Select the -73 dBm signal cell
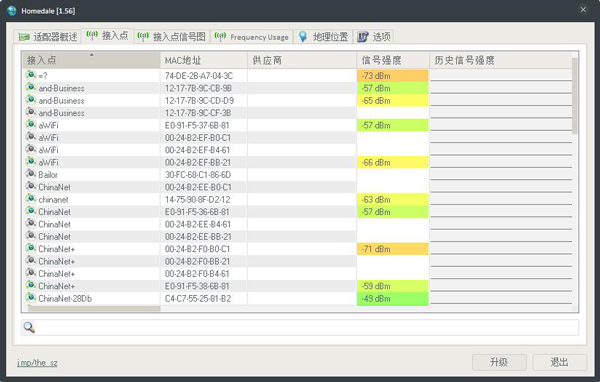Screen dimensions: 600x382 click(393, 76)
